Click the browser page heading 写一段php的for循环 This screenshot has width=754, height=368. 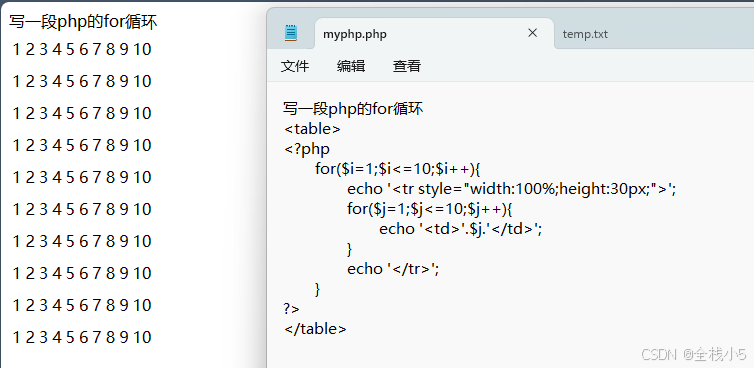click(x=83, y=22)
